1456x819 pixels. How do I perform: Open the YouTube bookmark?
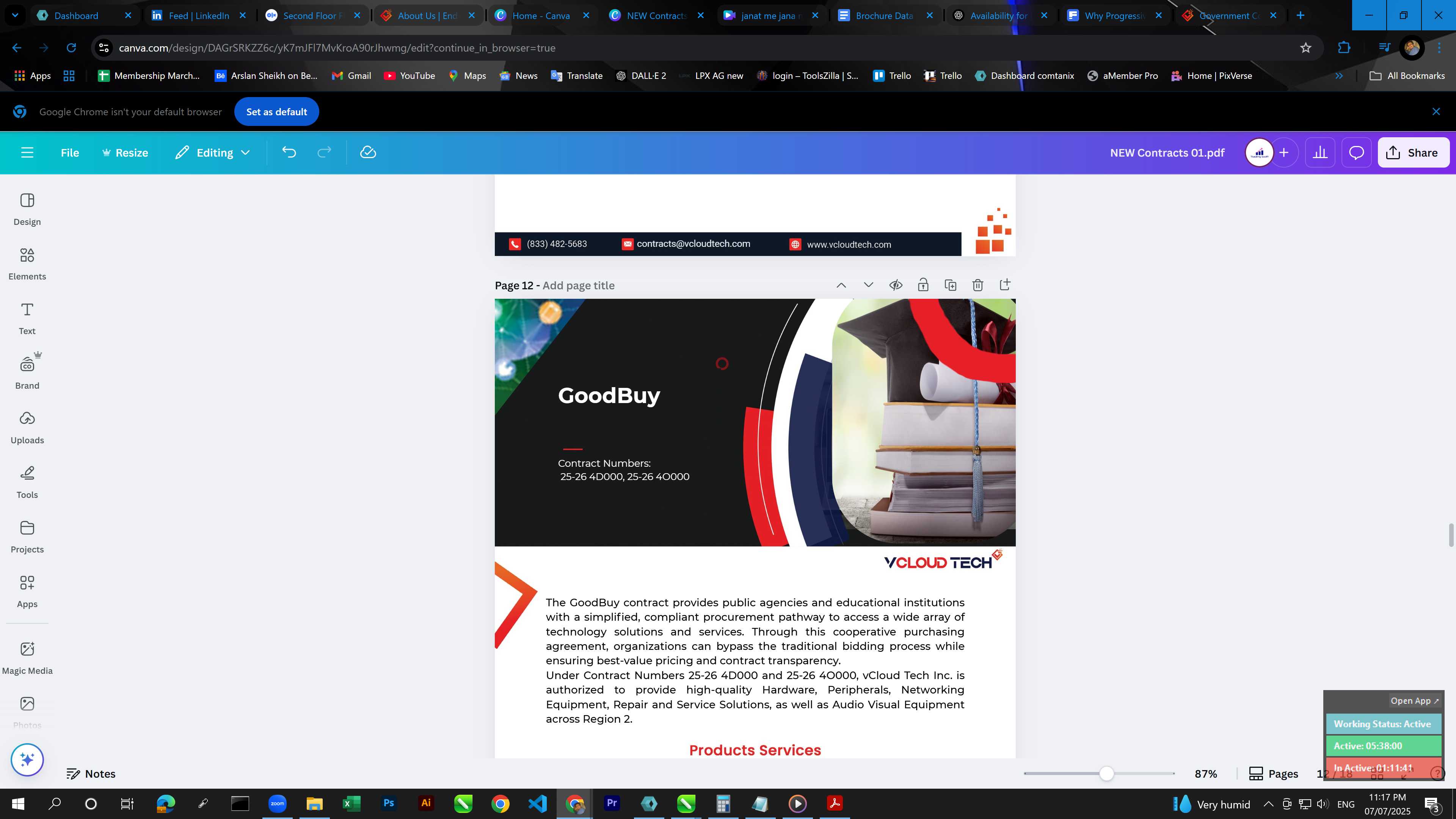point(409,76)
